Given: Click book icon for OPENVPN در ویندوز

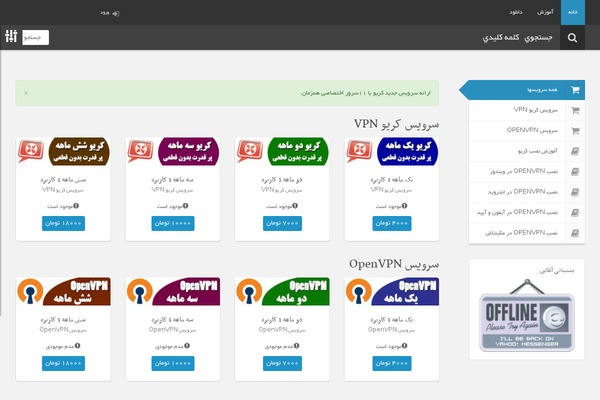Looking at the screenshot, I should point(575,171).
